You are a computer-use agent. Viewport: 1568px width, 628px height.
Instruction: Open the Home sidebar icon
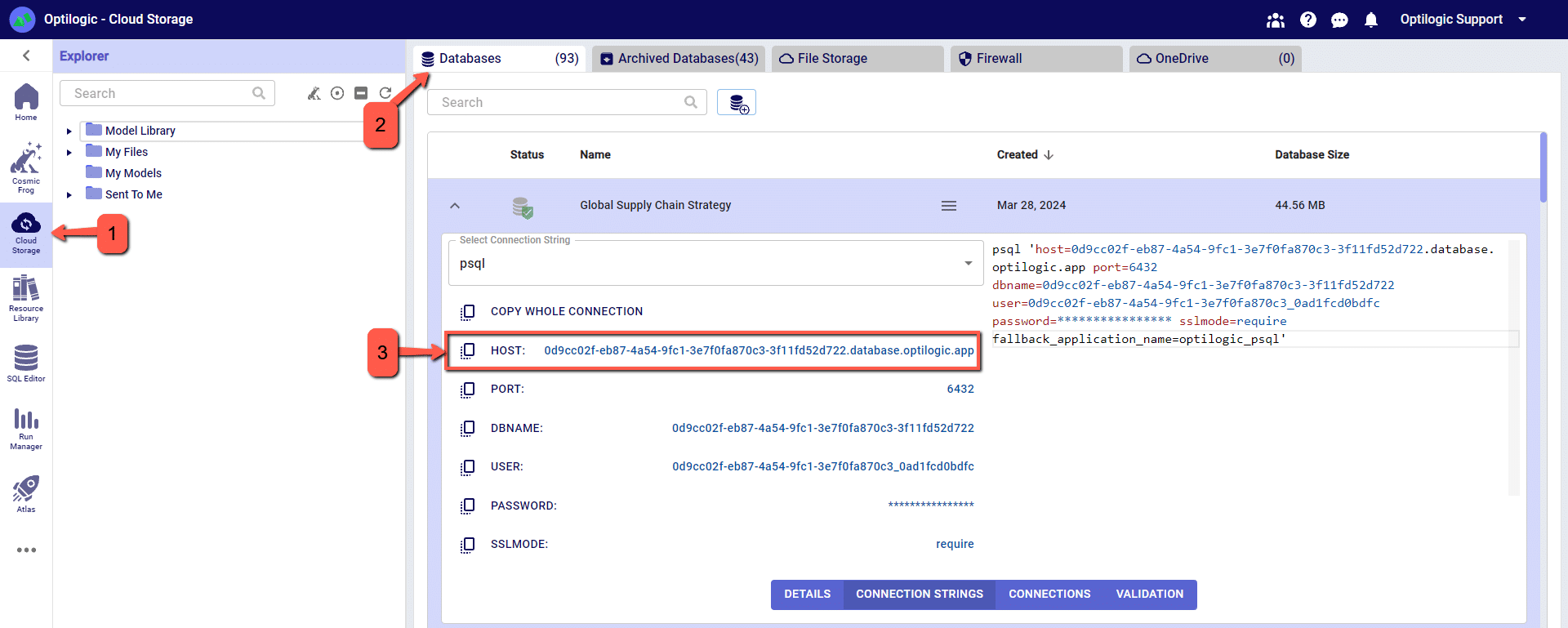tap(26, 102)
